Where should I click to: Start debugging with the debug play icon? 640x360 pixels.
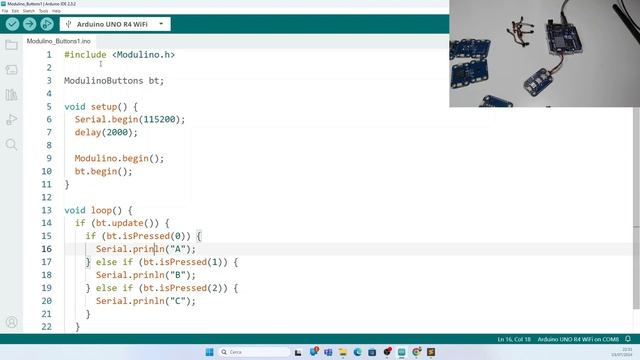pos(47,24)
